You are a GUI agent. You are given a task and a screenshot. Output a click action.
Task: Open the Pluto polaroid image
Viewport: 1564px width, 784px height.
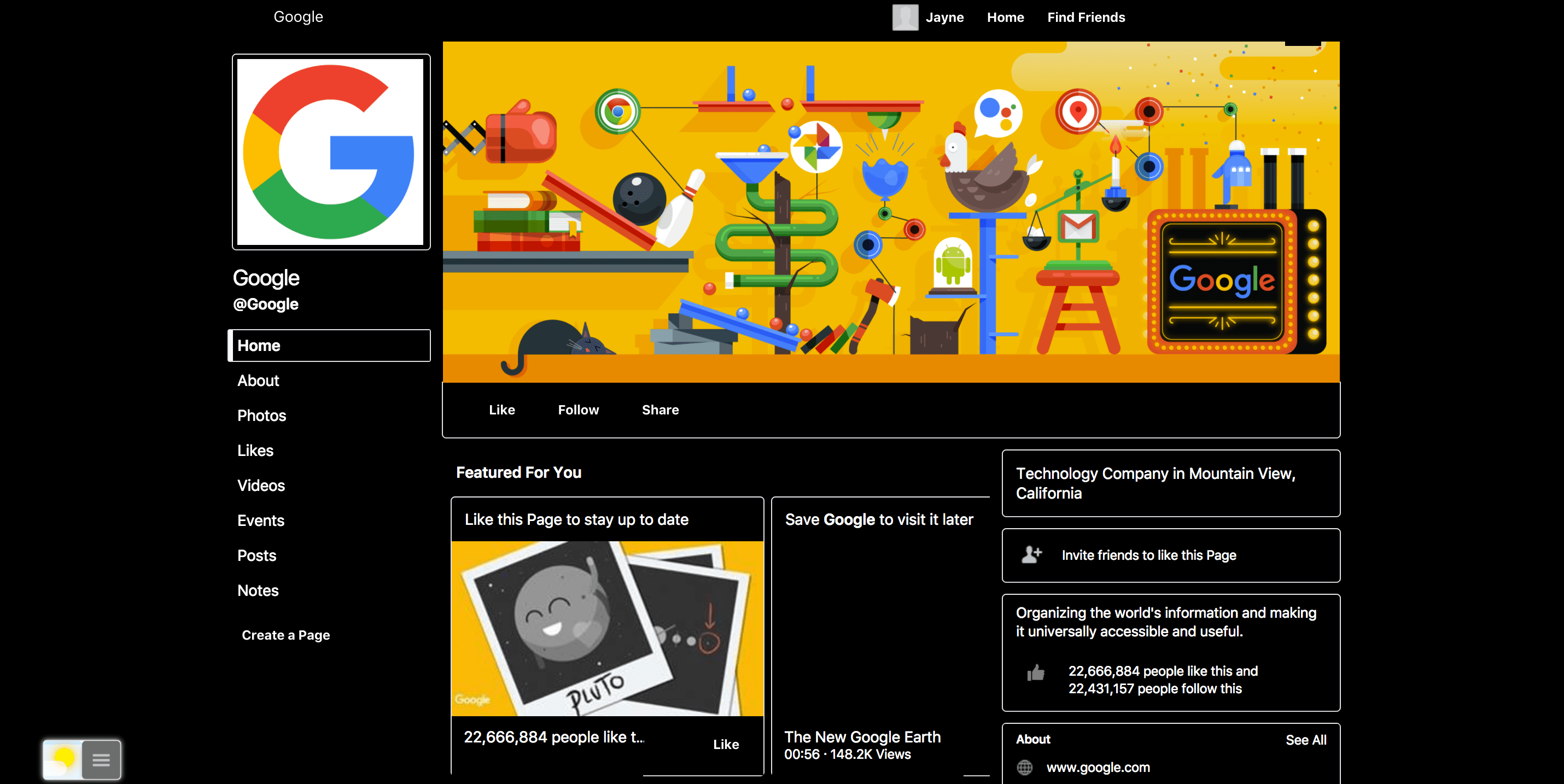(607, 628)
